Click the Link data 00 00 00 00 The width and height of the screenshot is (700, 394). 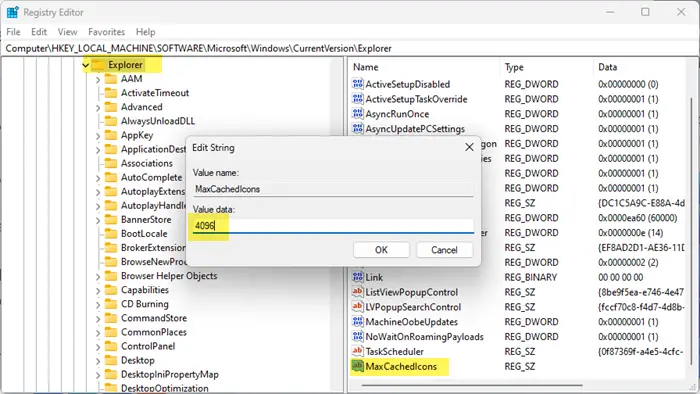[621, 277]
